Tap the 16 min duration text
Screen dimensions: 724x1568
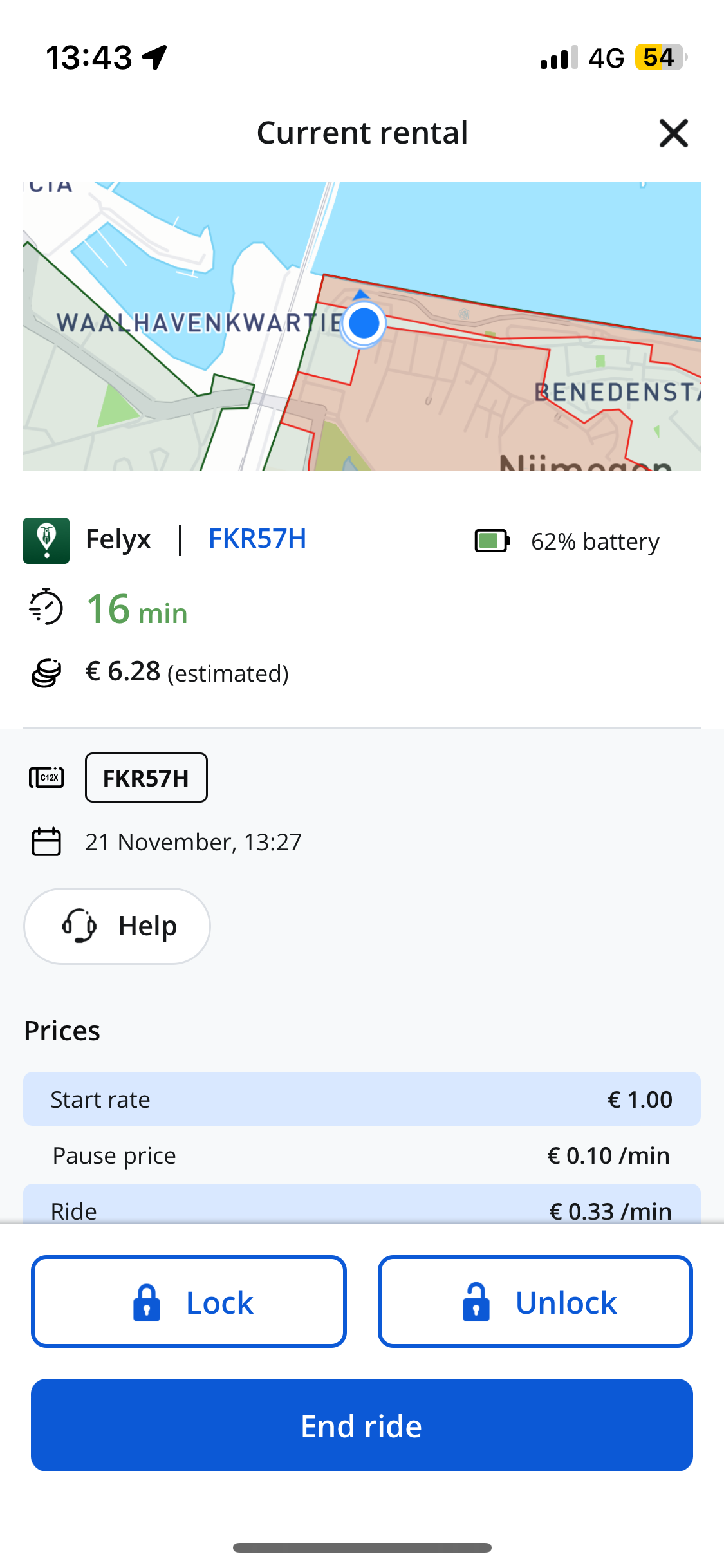click(137, 609)
